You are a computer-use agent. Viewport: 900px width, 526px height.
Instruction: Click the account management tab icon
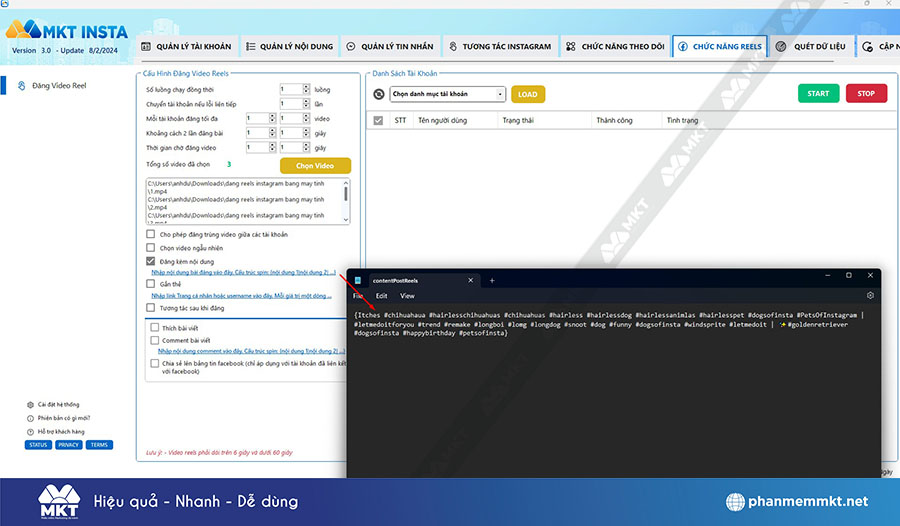pos(146,47)
